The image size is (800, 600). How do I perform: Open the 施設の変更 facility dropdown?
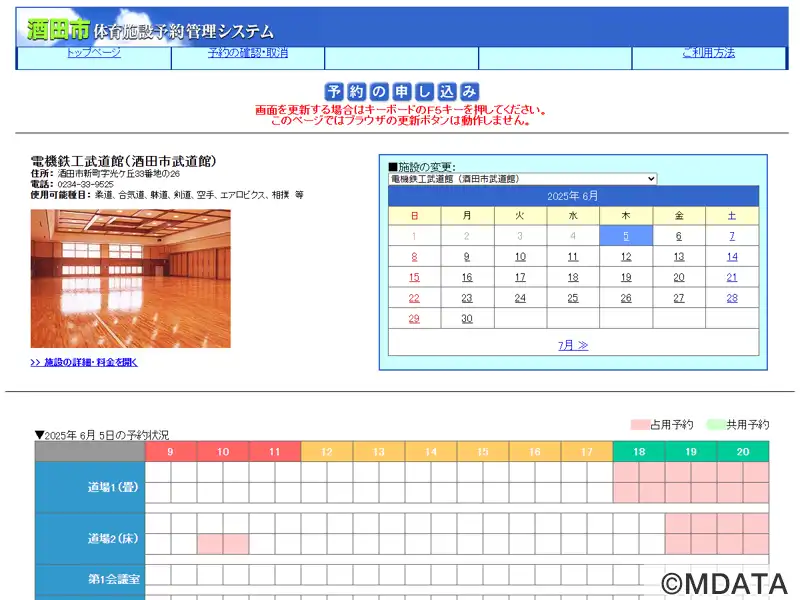(522, 179)
